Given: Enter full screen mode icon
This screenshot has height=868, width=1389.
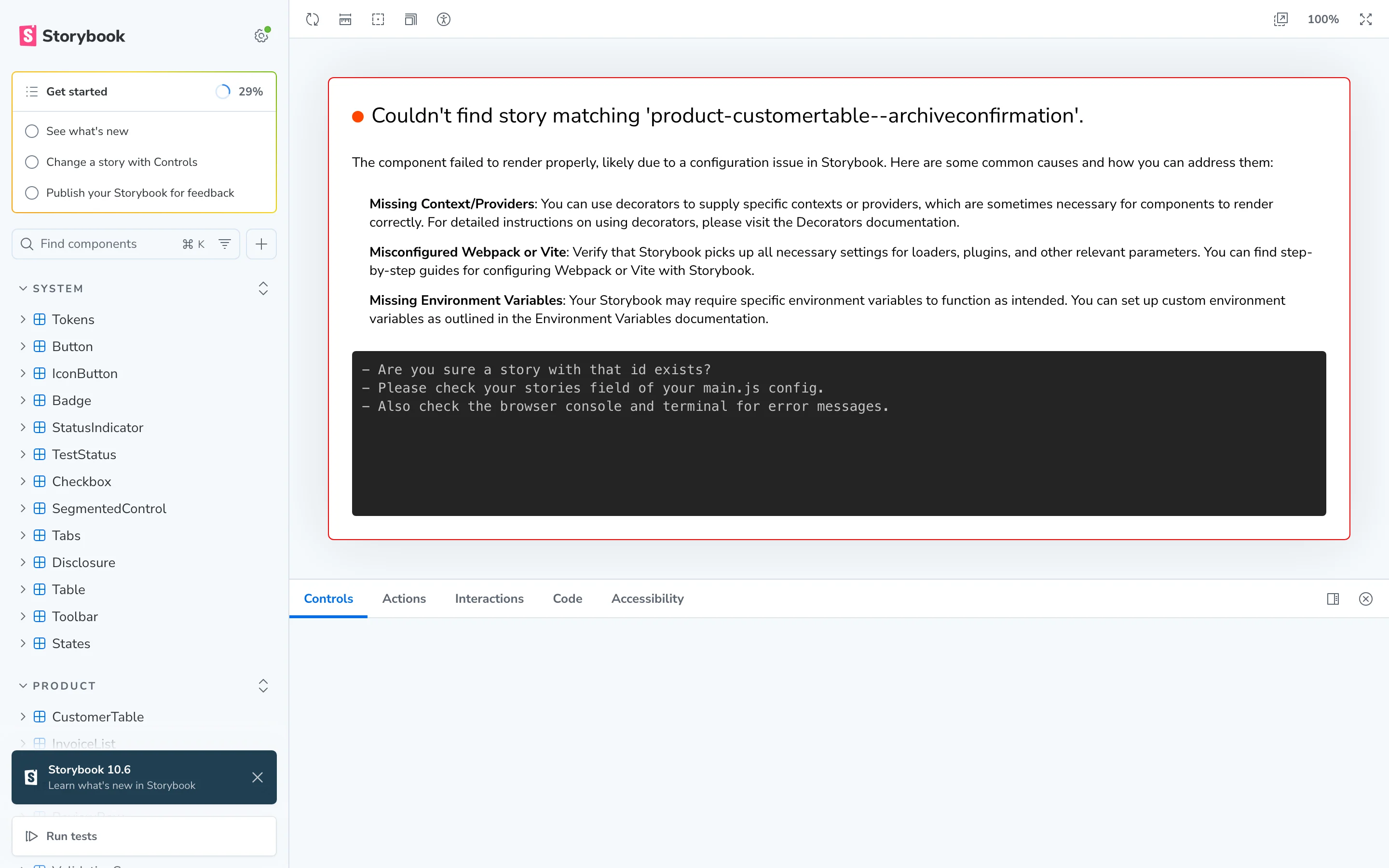Looking at the screenshot, I should tap(1365, 19).
